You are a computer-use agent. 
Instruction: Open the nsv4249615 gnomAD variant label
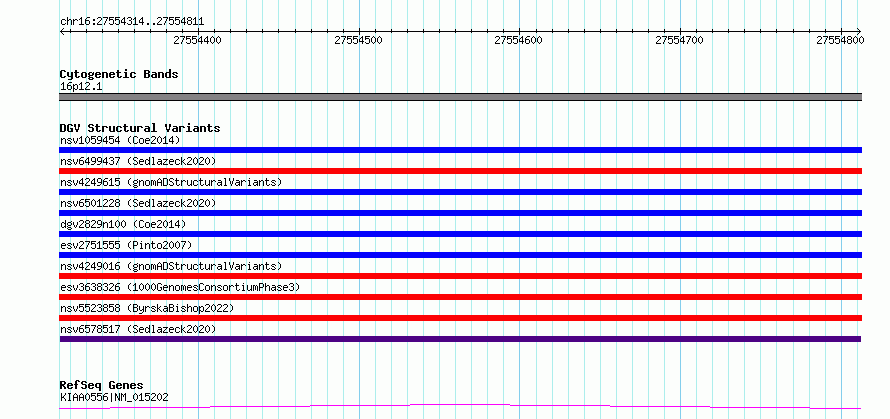[x=171, y=182]
